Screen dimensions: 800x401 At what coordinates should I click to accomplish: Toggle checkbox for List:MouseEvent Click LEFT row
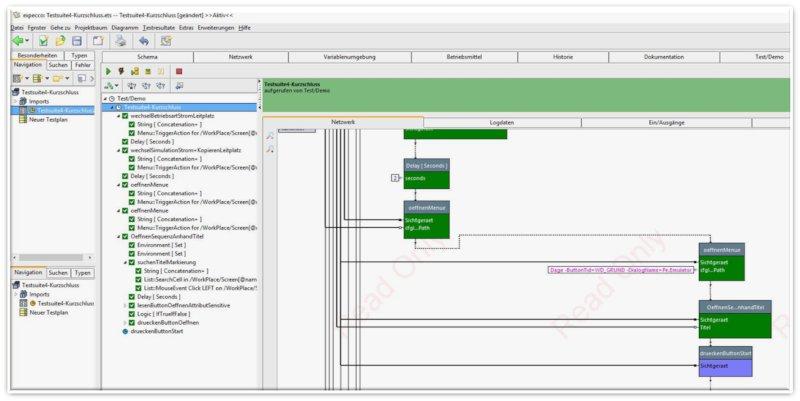click(138, 288)
